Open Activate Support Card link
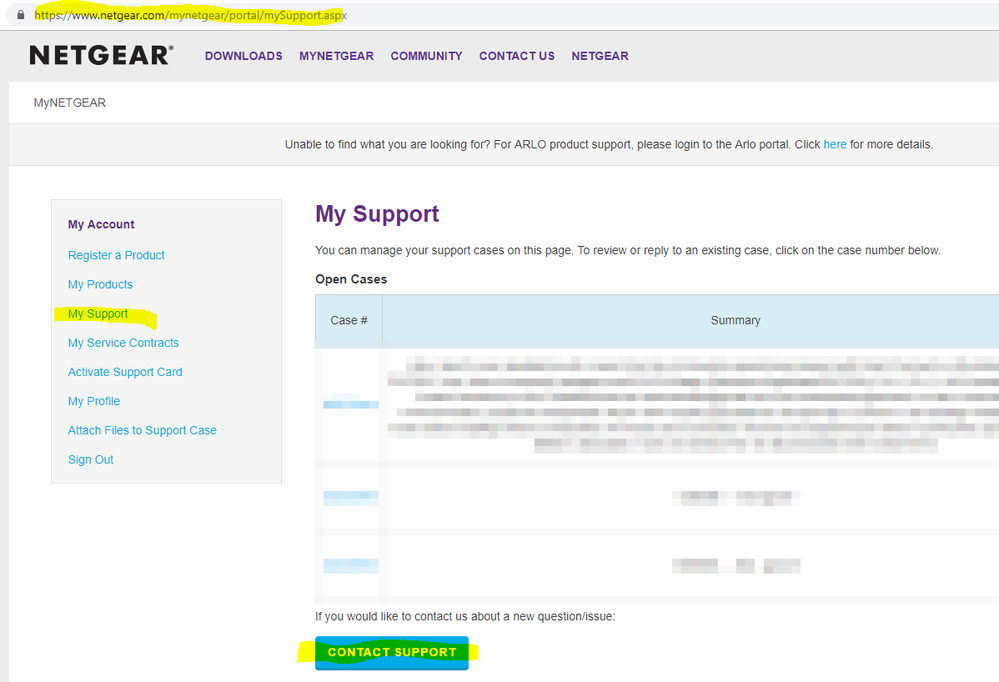 125,372
